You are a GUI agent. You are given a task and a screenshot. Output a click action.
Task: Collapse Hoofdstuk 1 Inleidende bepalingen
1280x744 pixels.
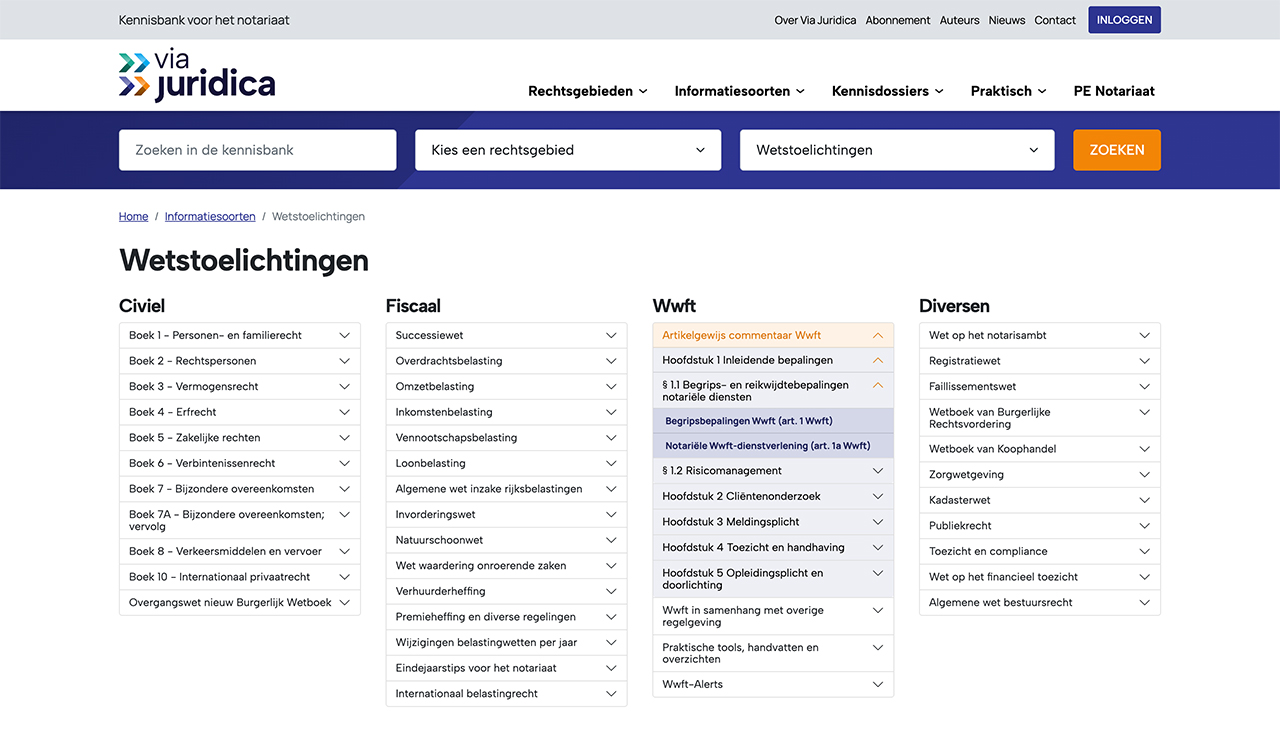click(x=773, y=360)
